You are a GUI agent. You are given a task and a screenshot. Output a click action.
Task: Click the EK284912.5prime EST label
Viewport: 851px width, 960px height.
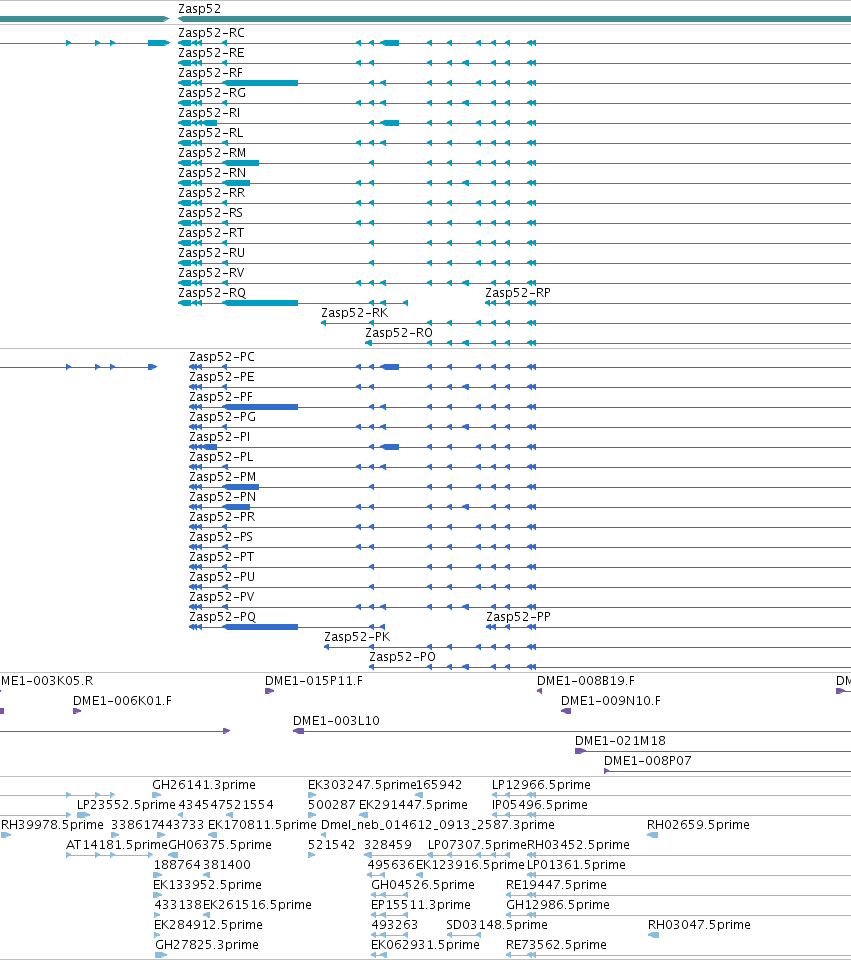coord(208,925)
